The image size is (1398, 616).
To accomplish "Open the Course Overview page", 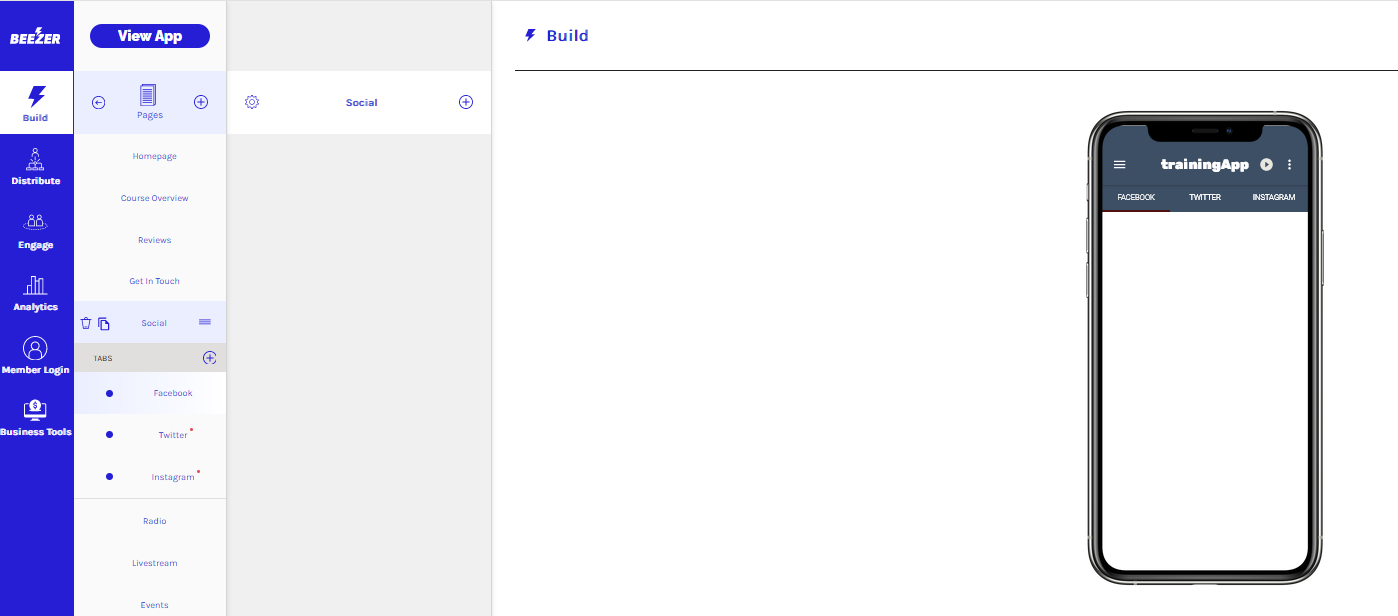I will [x=154, y=198].
